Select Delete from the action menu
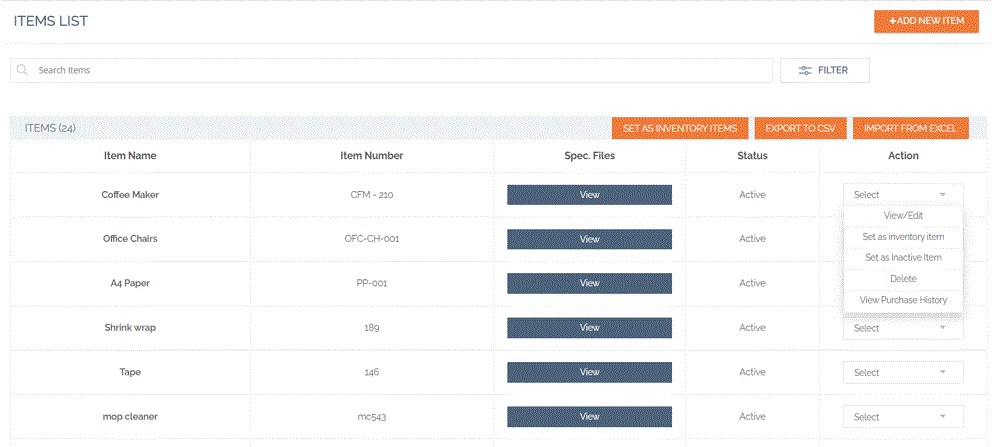 point(903,279)
